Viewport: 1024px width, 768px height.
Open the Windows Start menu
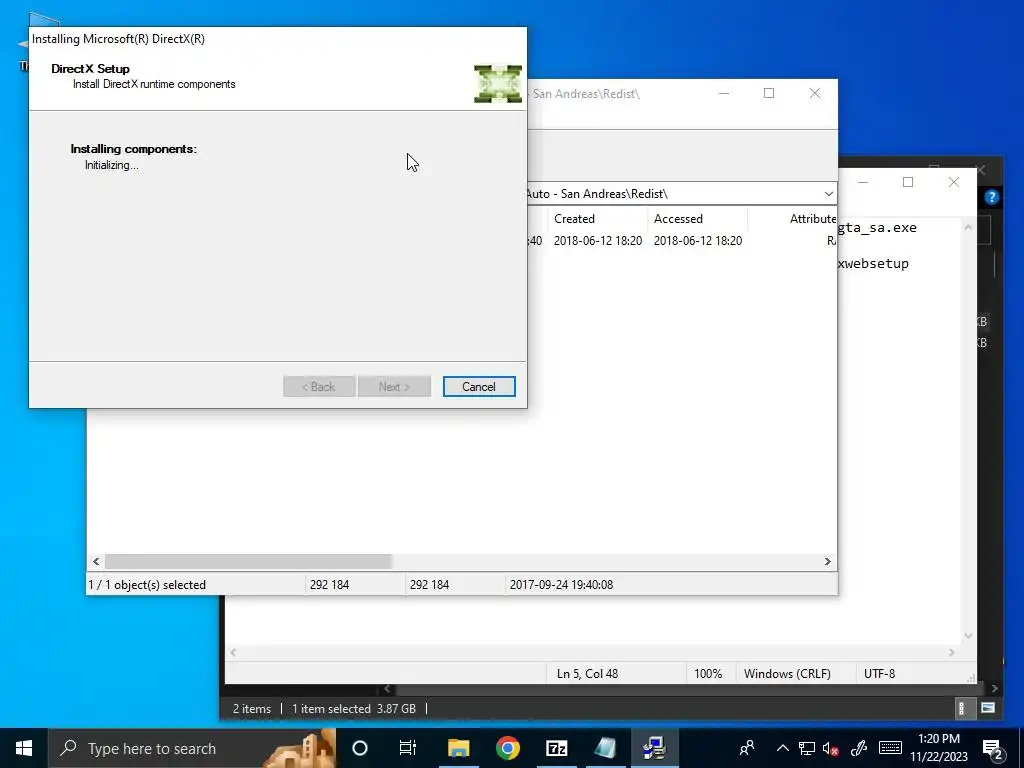24,748
